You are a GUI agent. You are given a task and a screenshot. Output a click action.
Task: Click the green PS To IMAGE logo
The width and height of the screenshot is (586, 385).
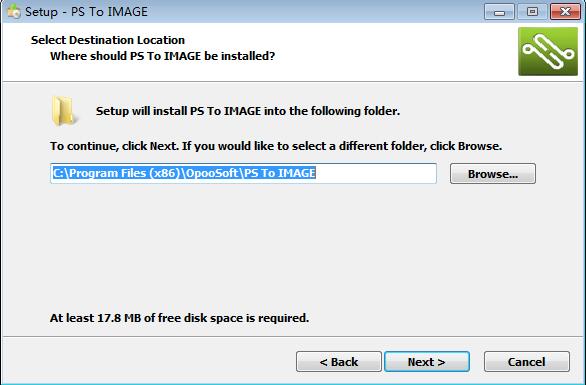[x=548, y=52]
